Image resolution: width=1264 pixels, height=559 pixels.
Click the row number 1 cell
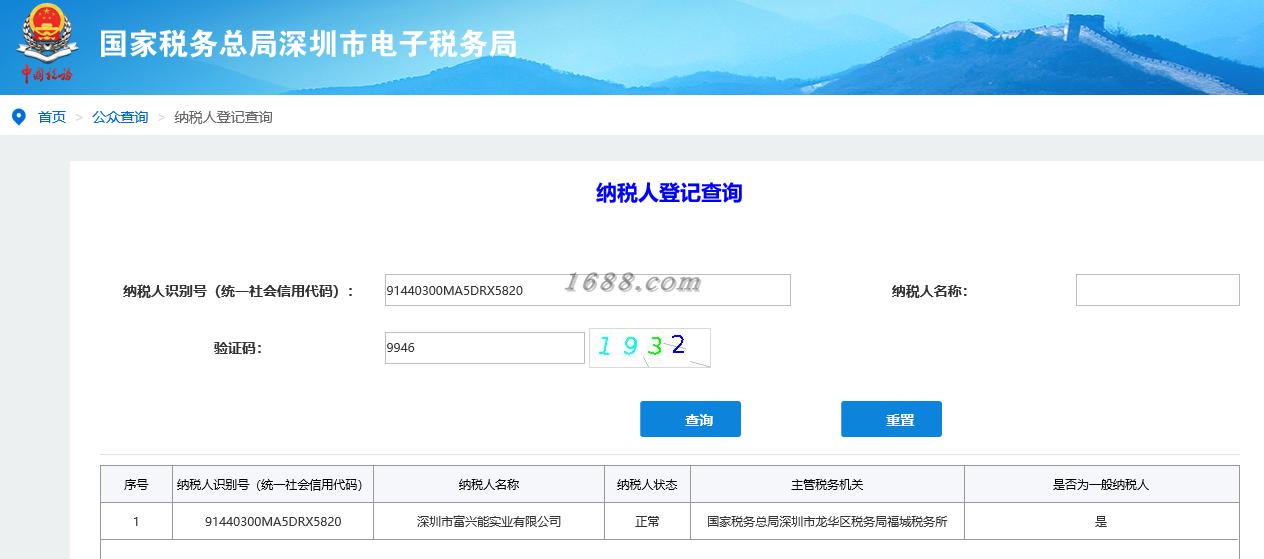tap(136, 521)
